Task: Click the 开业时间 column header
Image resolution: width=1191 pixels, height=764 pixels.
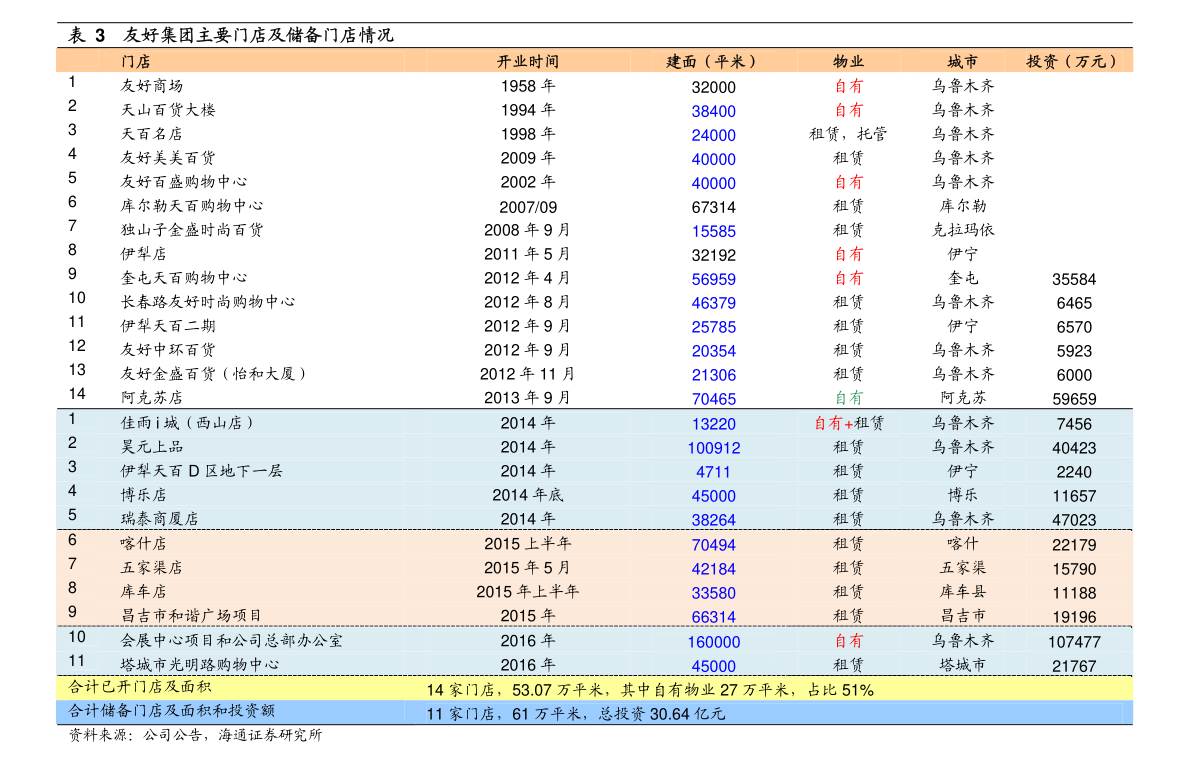Action: [528, 62]
